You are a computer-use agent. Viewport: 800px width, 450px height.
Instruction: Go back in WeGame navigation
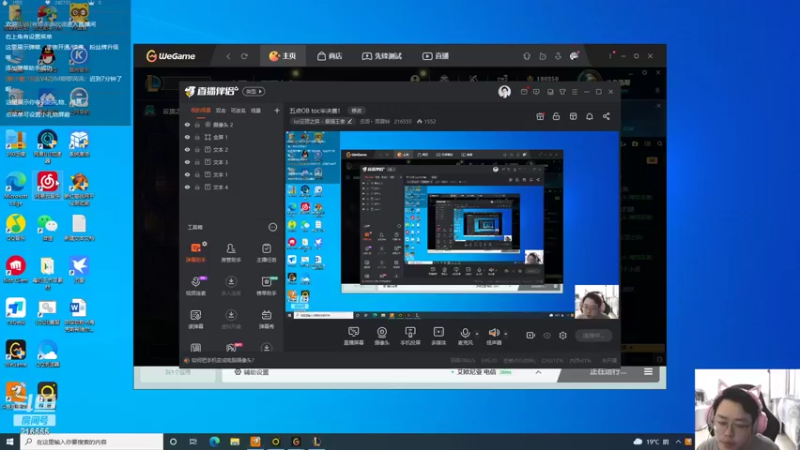[x=228, y=56]
